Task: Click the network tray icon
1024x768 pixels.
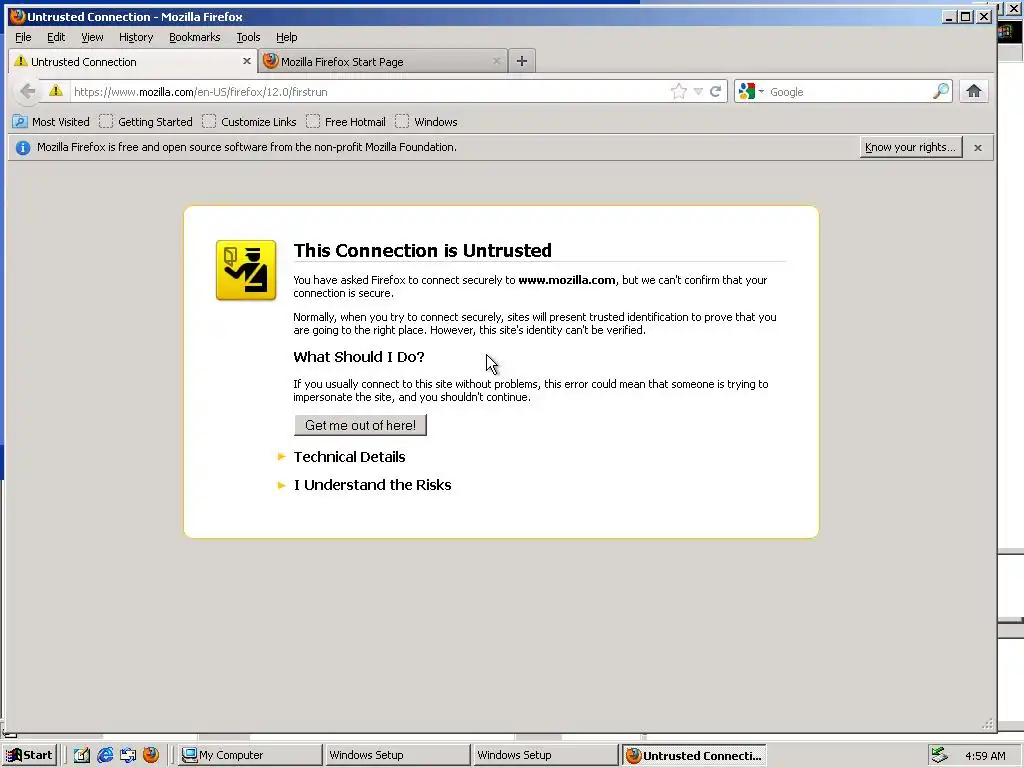Action: [x=940, y=755]
